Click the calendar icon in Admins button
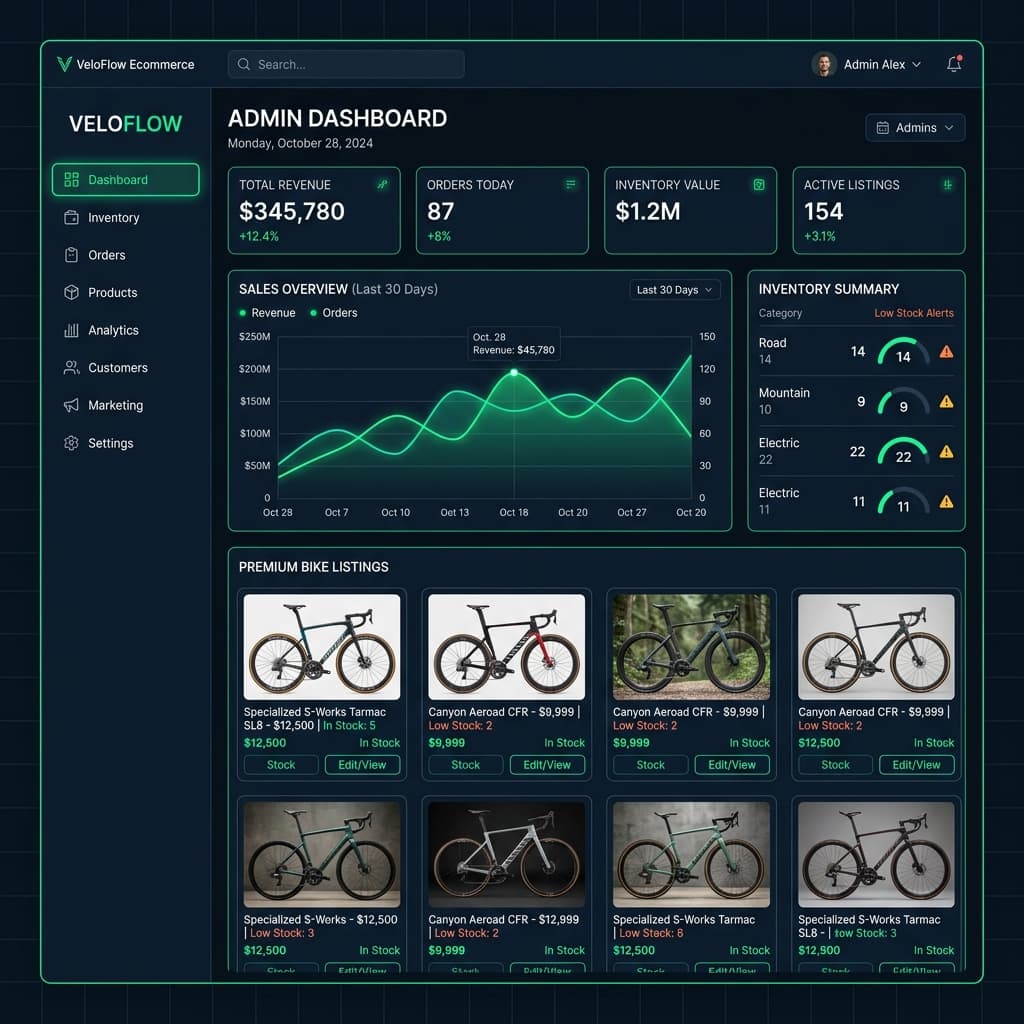1024x1024 pixels. (882, 127)
